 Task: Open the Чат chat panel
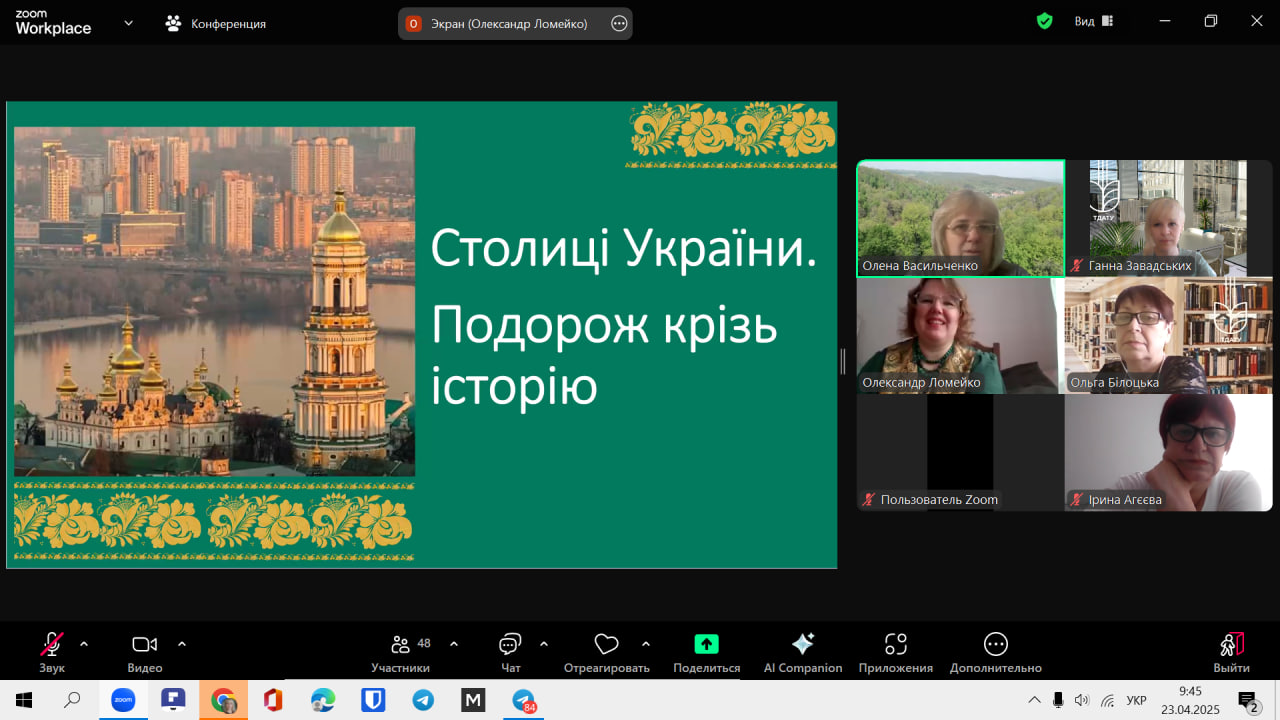pos(510,645)
